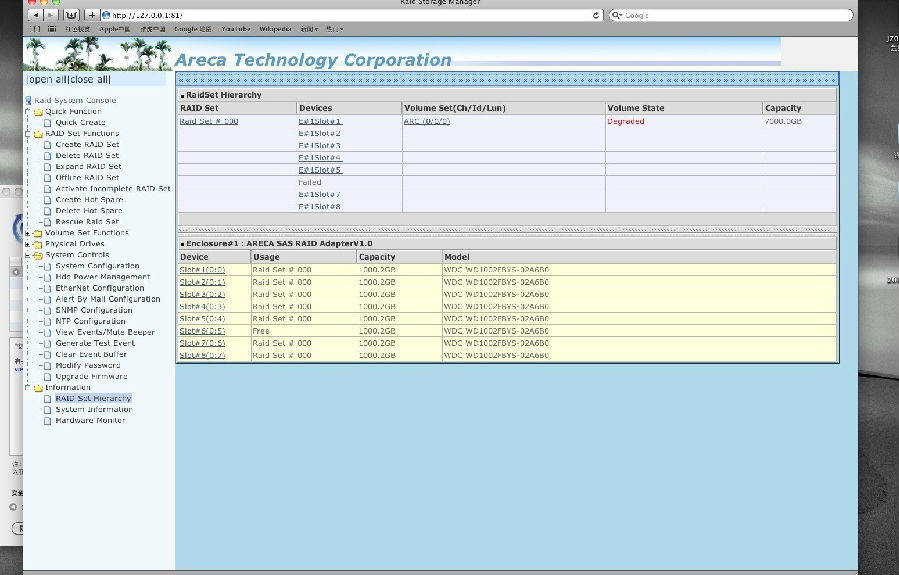Click the page icon beside Quick Create
Screen dimensions: 899x575
tap(48, 123)
